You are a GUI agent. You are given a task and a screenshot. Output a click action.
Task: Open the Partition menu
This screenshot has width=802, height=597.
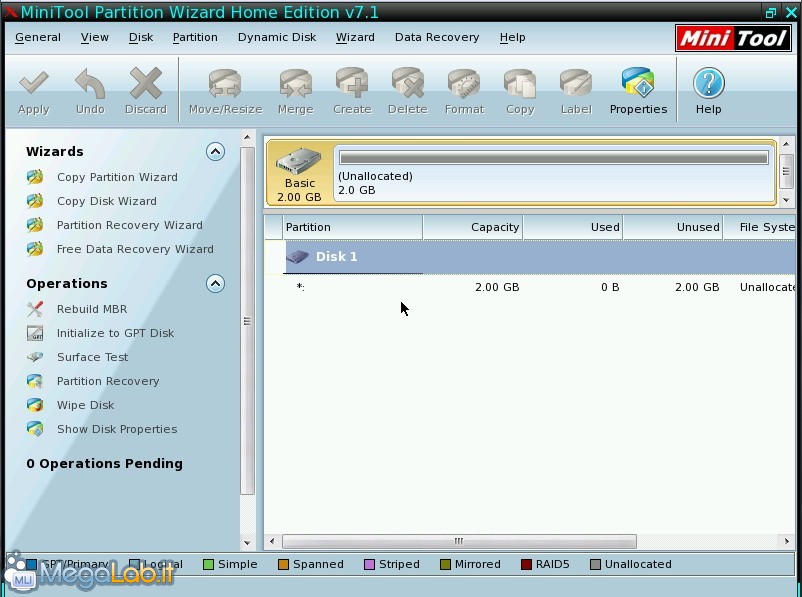pos(195,37)
